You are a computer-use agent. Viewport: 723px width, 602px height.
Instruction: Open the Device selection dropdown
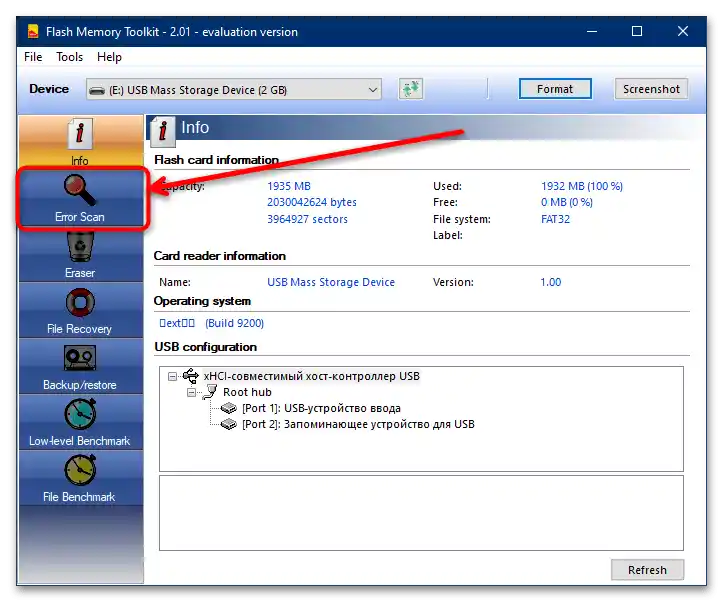(234, 89)
